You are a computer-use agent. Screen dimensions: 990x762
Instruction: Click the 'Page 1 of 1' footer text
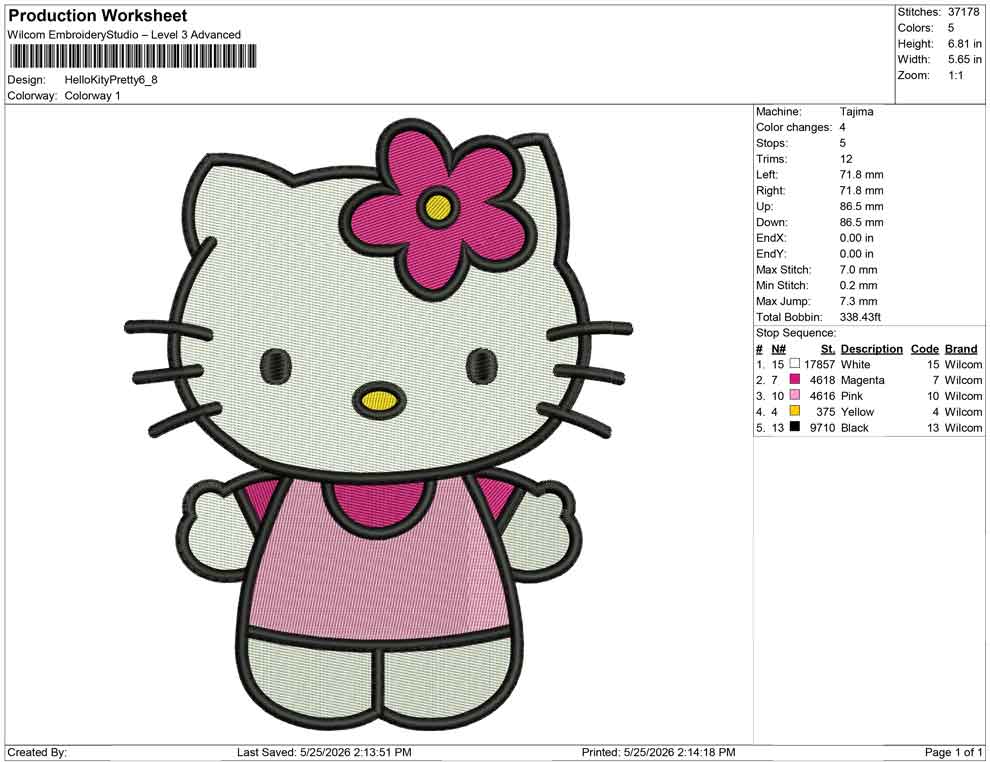tap(953, 752)
